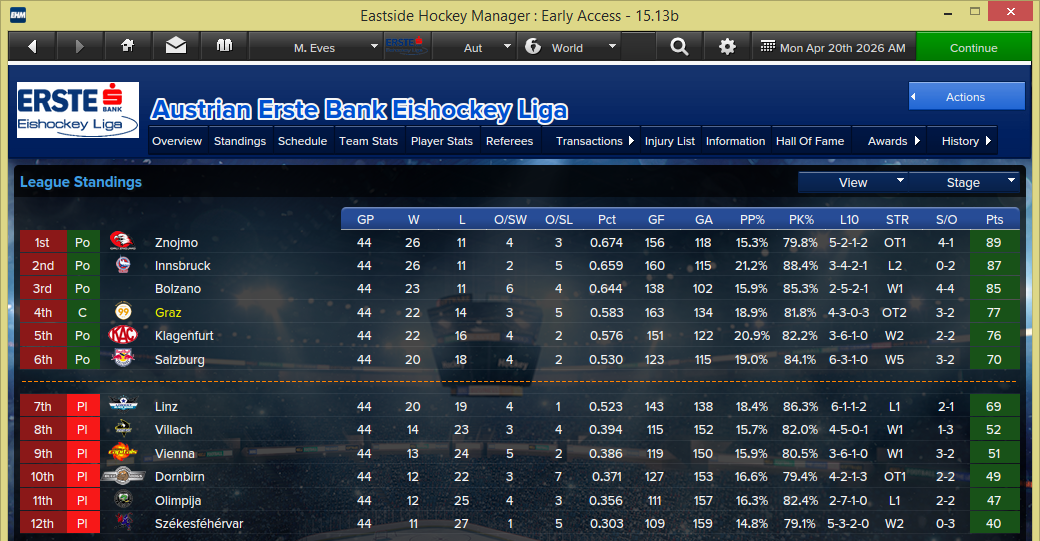Image resolution: width=1040 pixels, height=541 pixels.
Task: Open the Bolzano team link
Action: [178, 288]
